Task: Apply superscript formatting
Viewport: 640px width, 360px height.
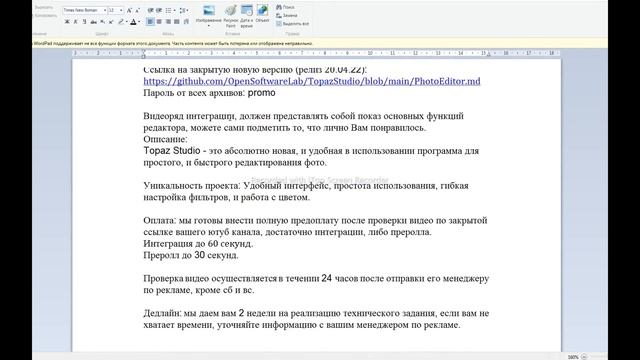Action: pos(111,22)
